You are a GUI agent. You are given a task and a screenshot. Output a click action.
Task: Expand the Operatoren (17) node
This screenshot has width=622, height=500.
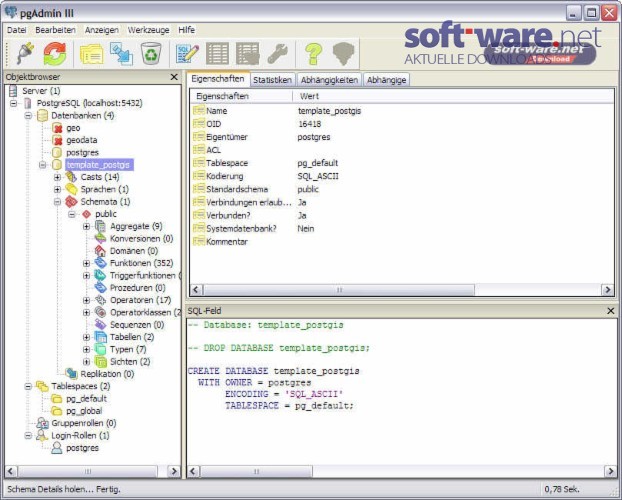86,300
